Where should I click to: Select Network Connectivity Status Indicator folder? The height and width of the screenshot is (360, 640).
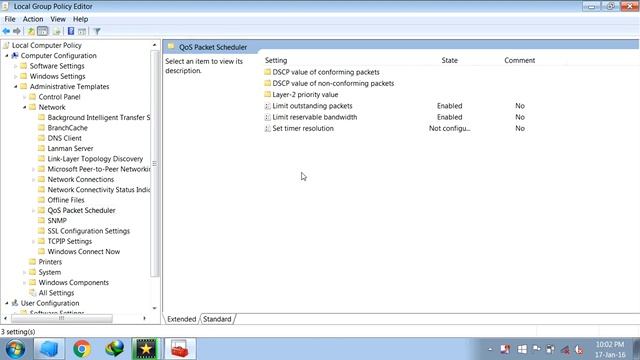[98, 190]
